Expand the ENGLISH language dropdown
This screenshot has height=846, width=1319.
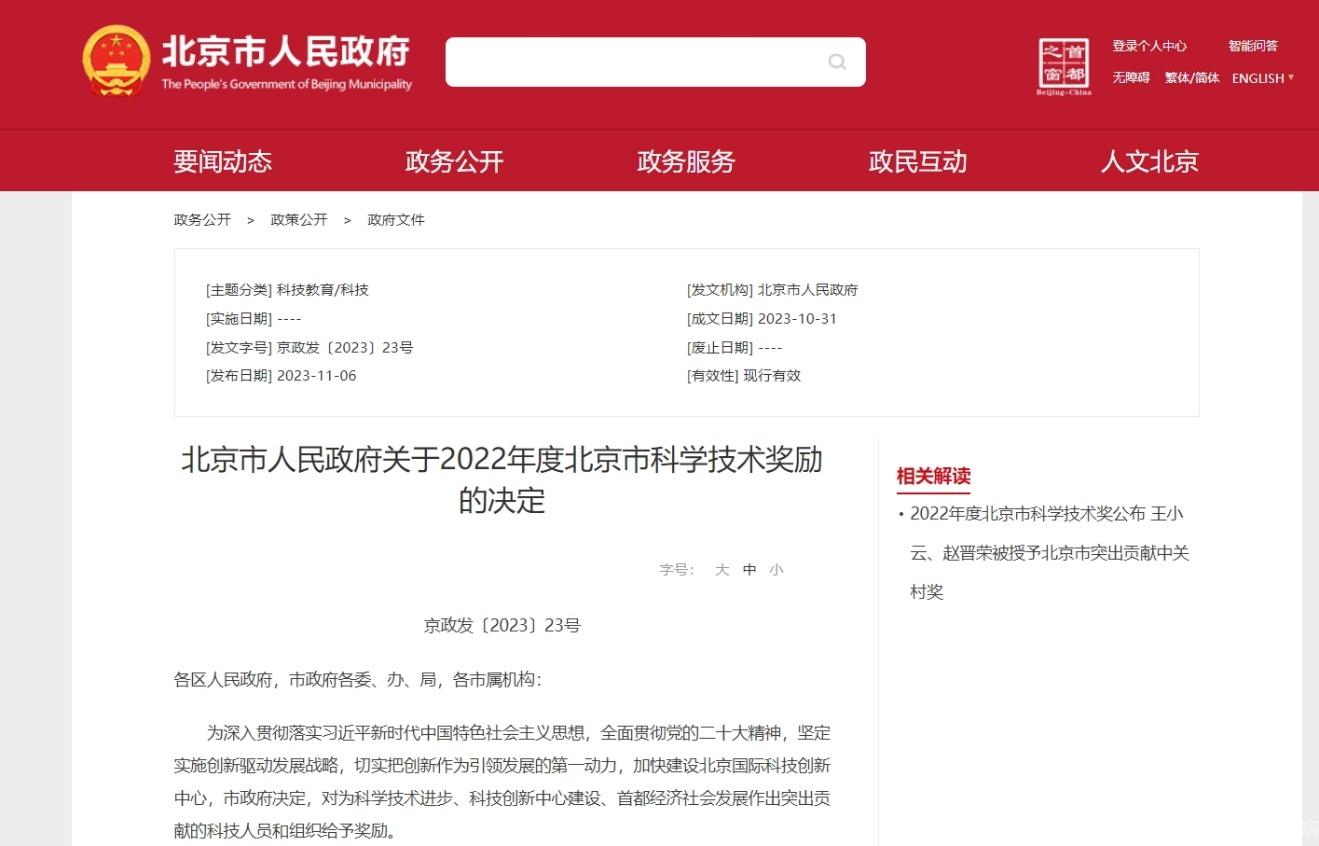coord(1262,78)
